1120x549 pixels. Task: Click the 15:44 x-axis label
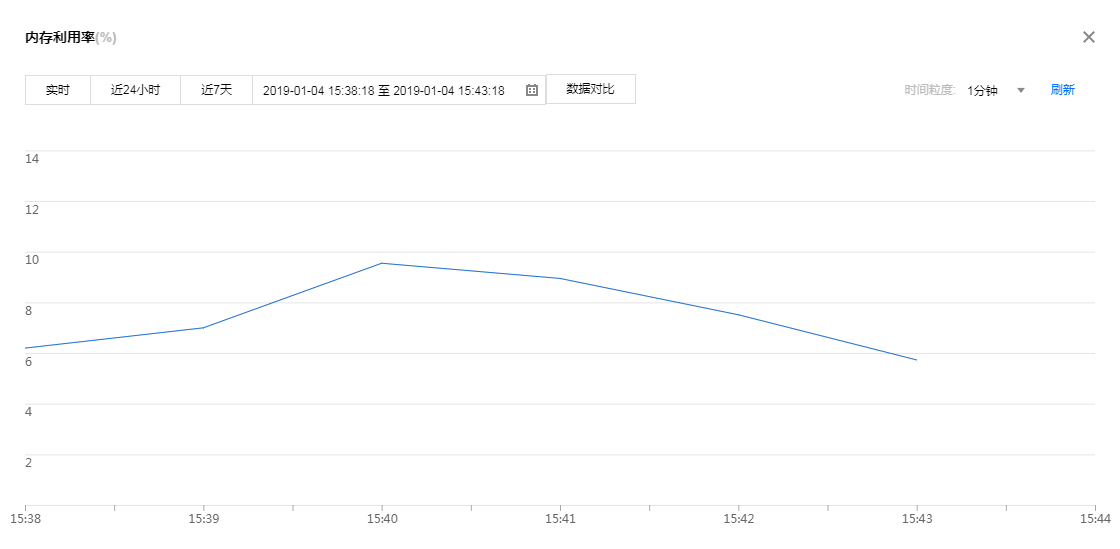(x=1094, y=519)
